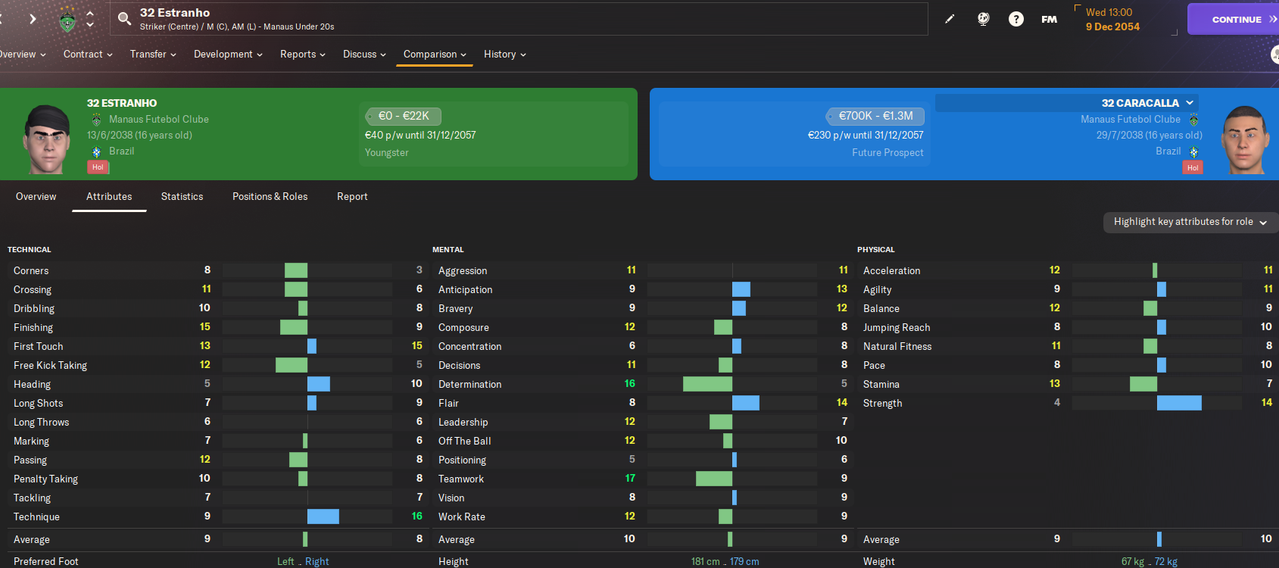Click the Preferred Foot row label
The width and height of the screenshot is (1279, 568).
tap(46, 561)
